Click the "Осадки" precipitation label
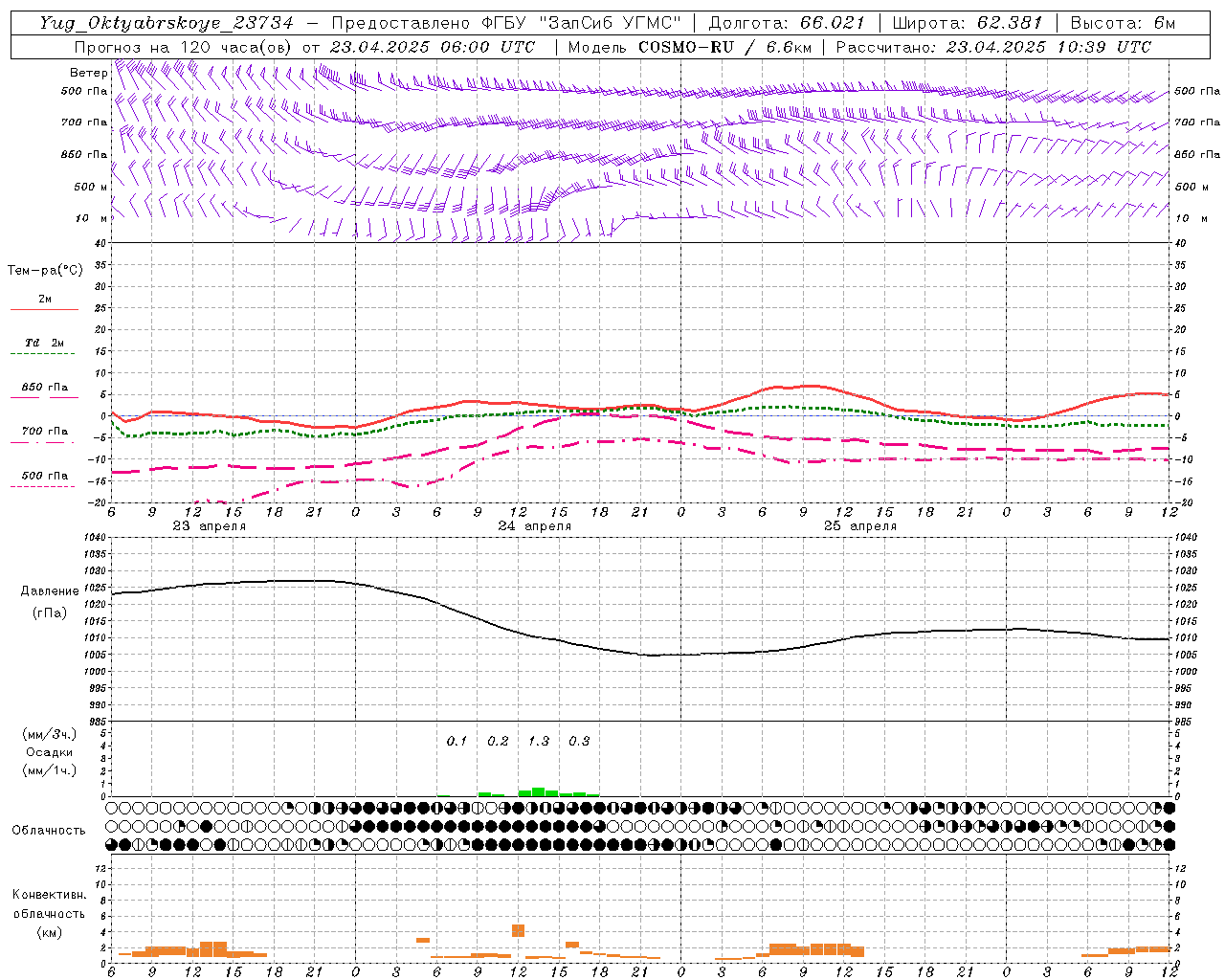 (x=50, y=752)
